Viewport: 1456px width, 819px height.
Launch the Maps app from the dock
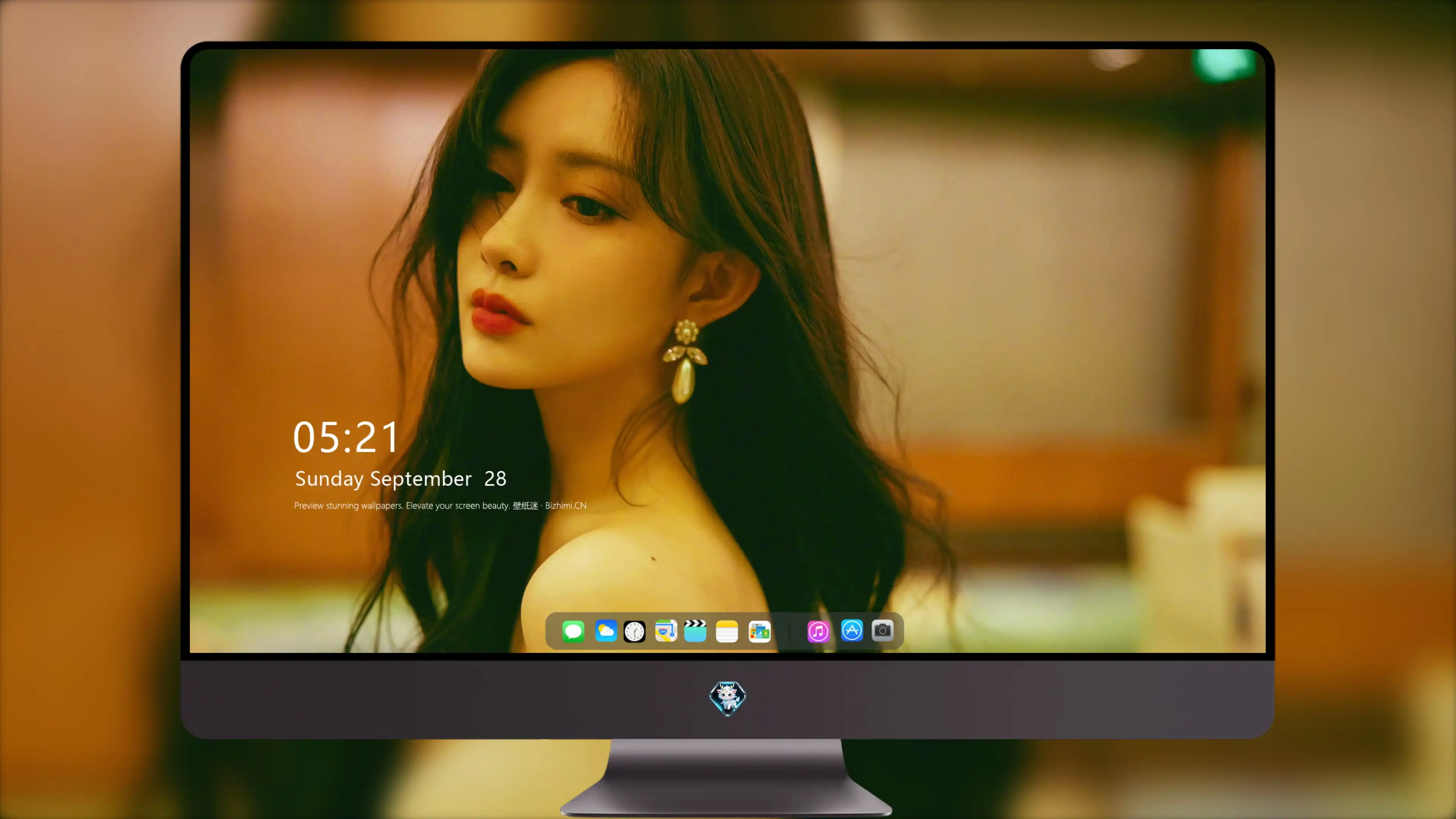[x=666, y=631]
